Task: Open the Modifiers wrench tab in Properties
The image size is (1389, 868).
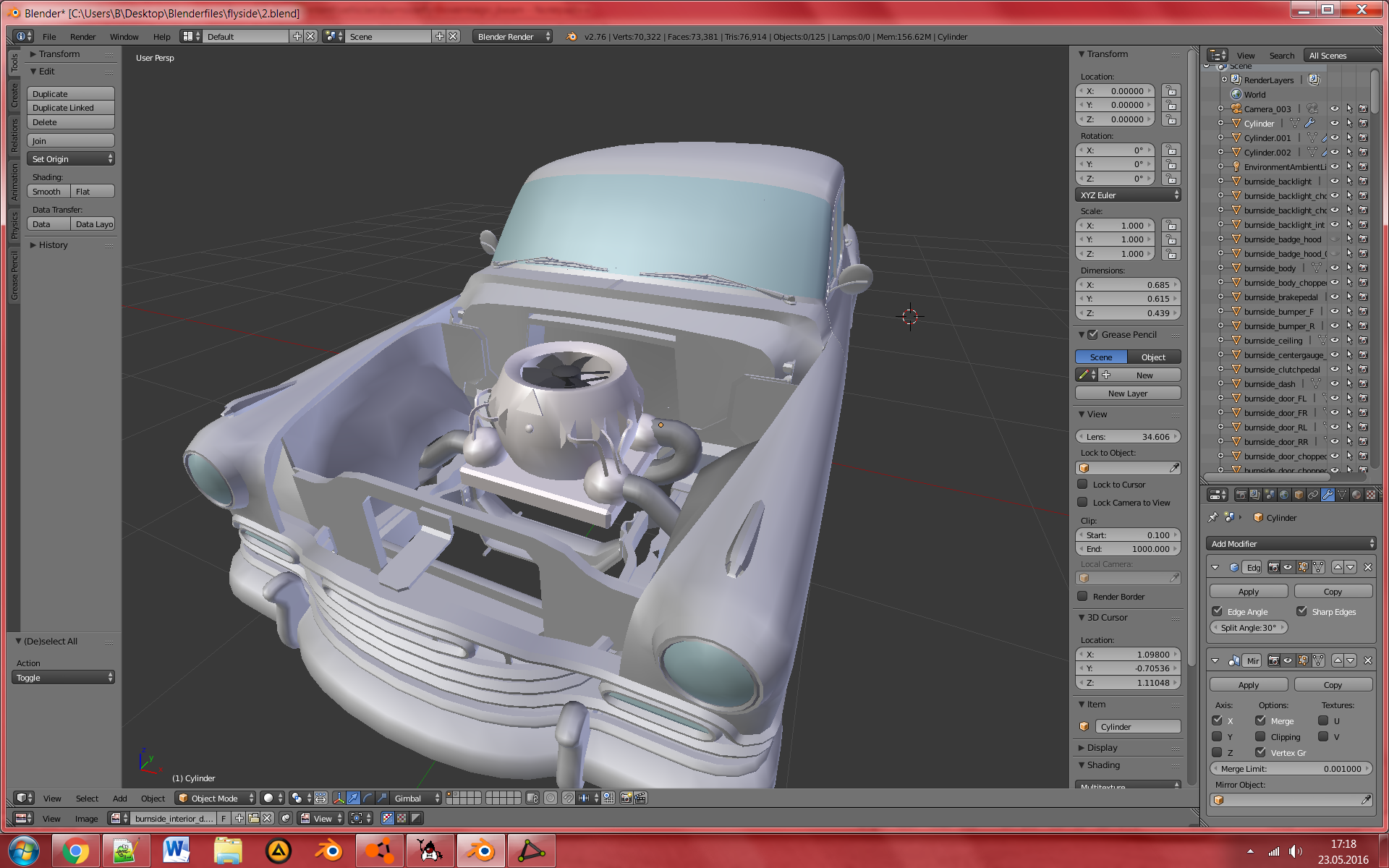Action: click(1328, 495)
